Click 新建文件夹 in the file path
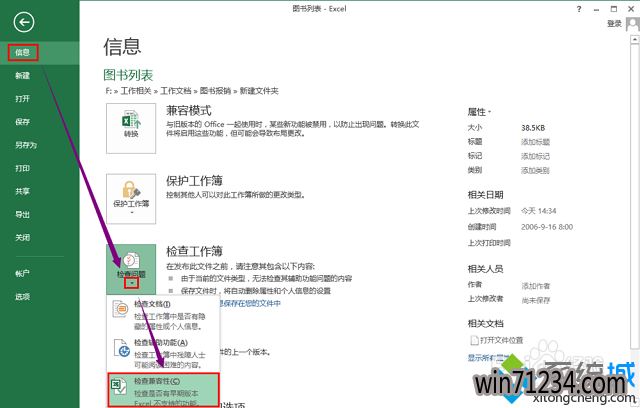 point(259,91)
